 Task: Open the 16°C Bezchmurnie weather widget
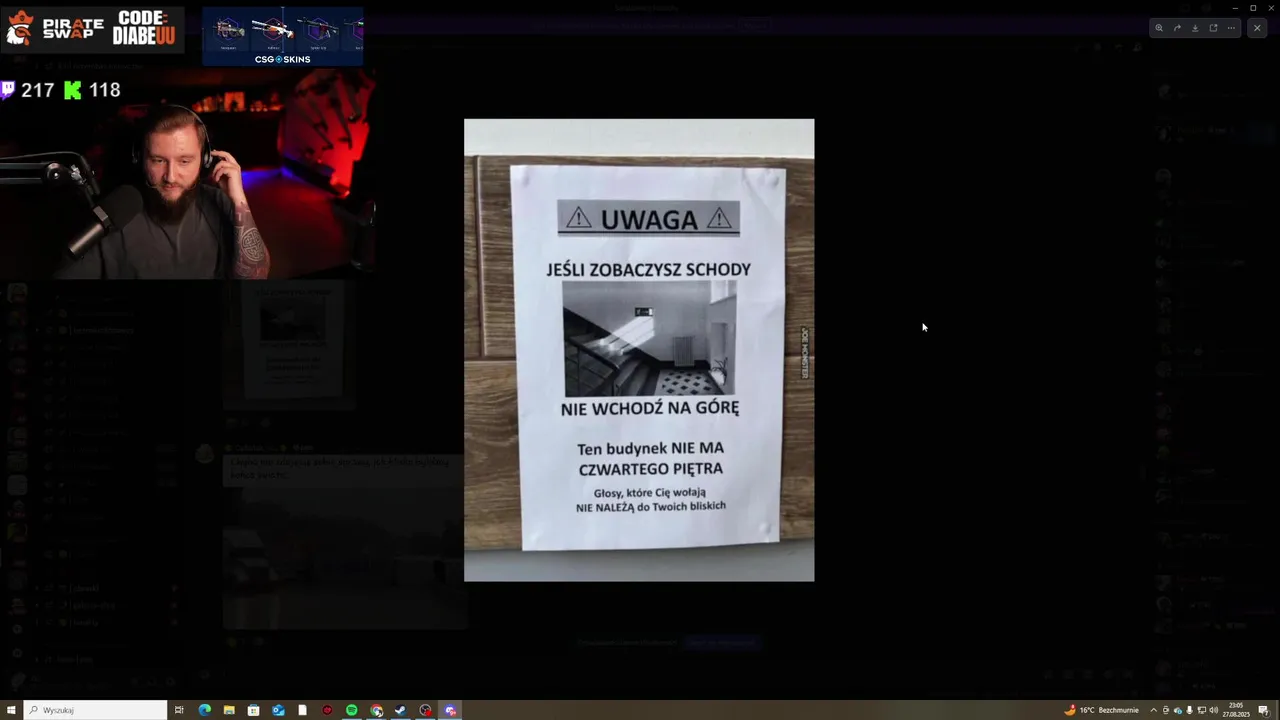(x=1101, y=710)
